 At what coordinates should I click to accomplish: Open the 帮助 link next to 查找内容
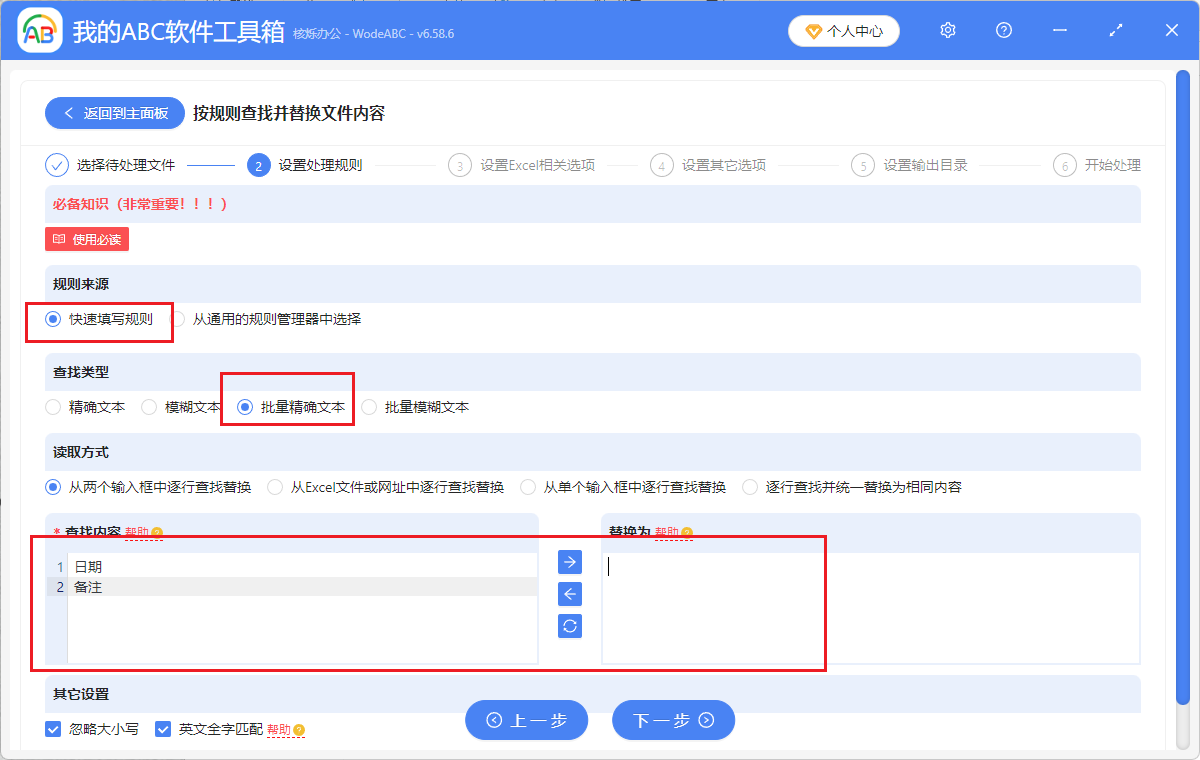tap(138, 533)
